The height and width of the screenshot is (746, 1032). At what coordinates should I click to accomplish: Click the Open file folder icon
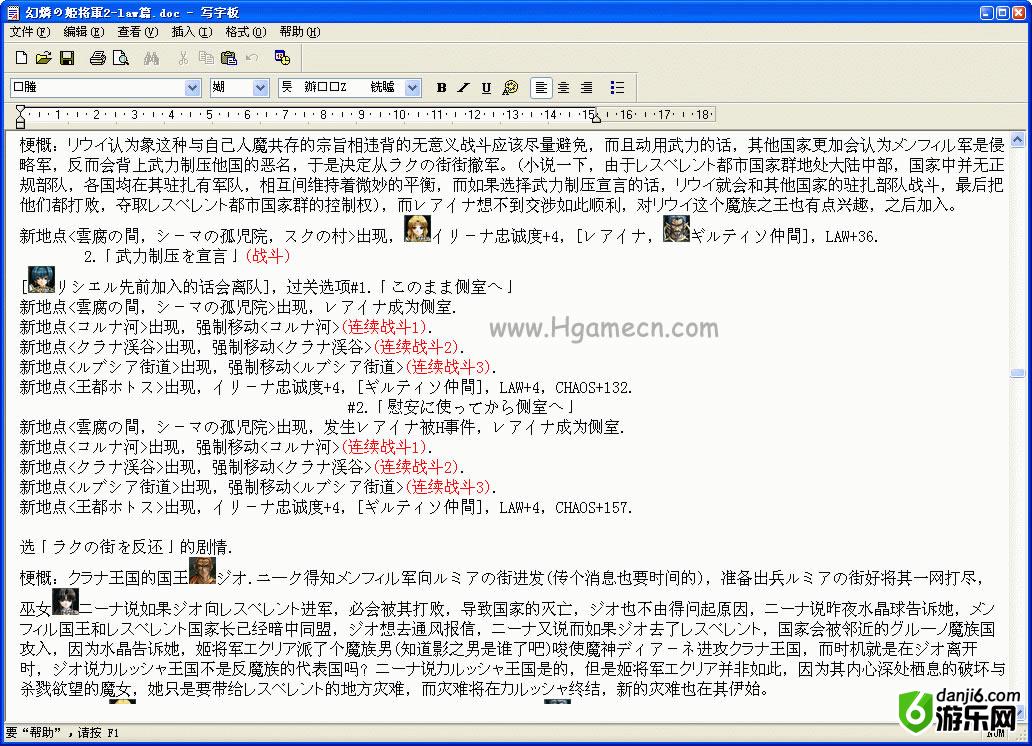tap(43, 58)
